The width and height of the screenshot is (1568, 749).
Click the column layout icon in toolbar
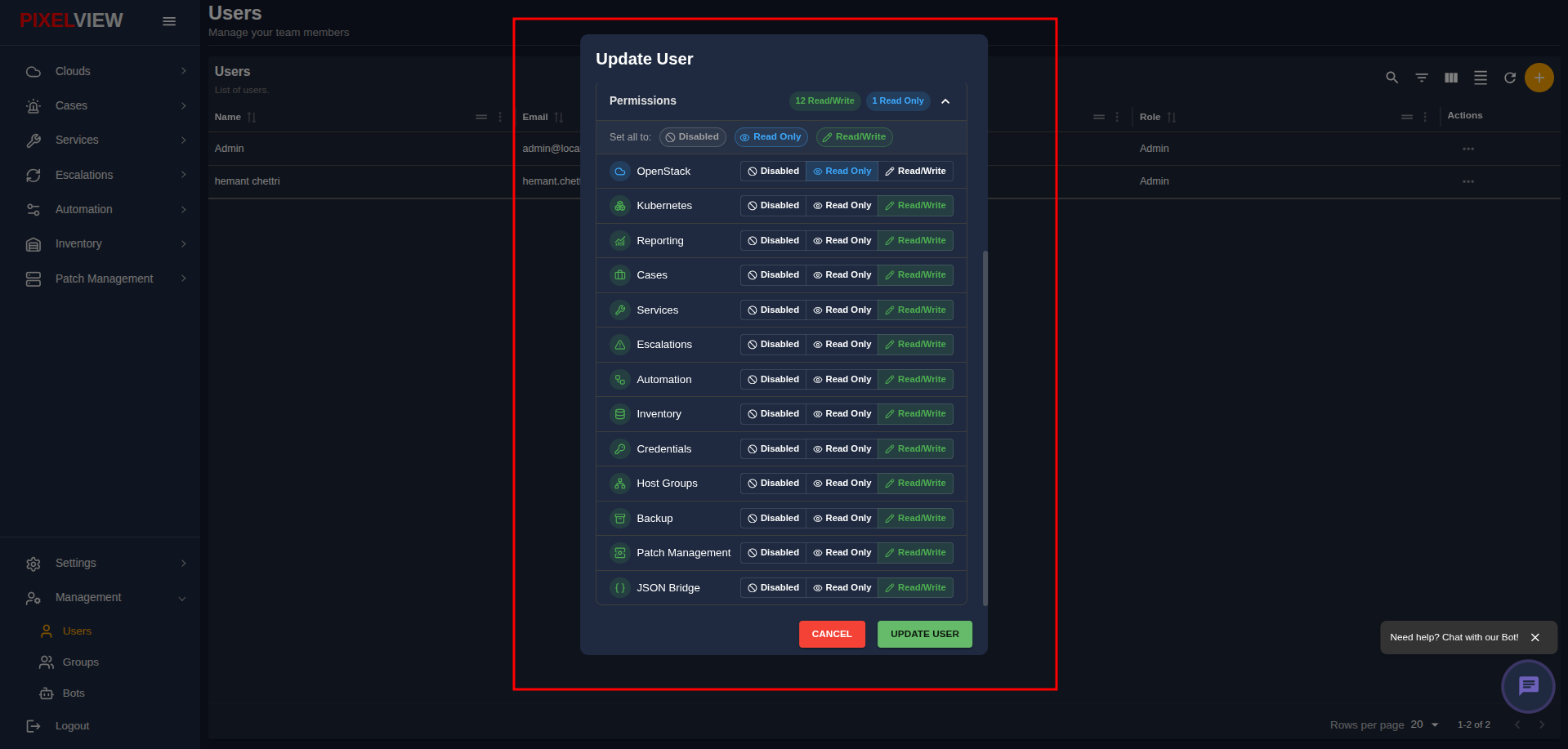click(1451, 78)
